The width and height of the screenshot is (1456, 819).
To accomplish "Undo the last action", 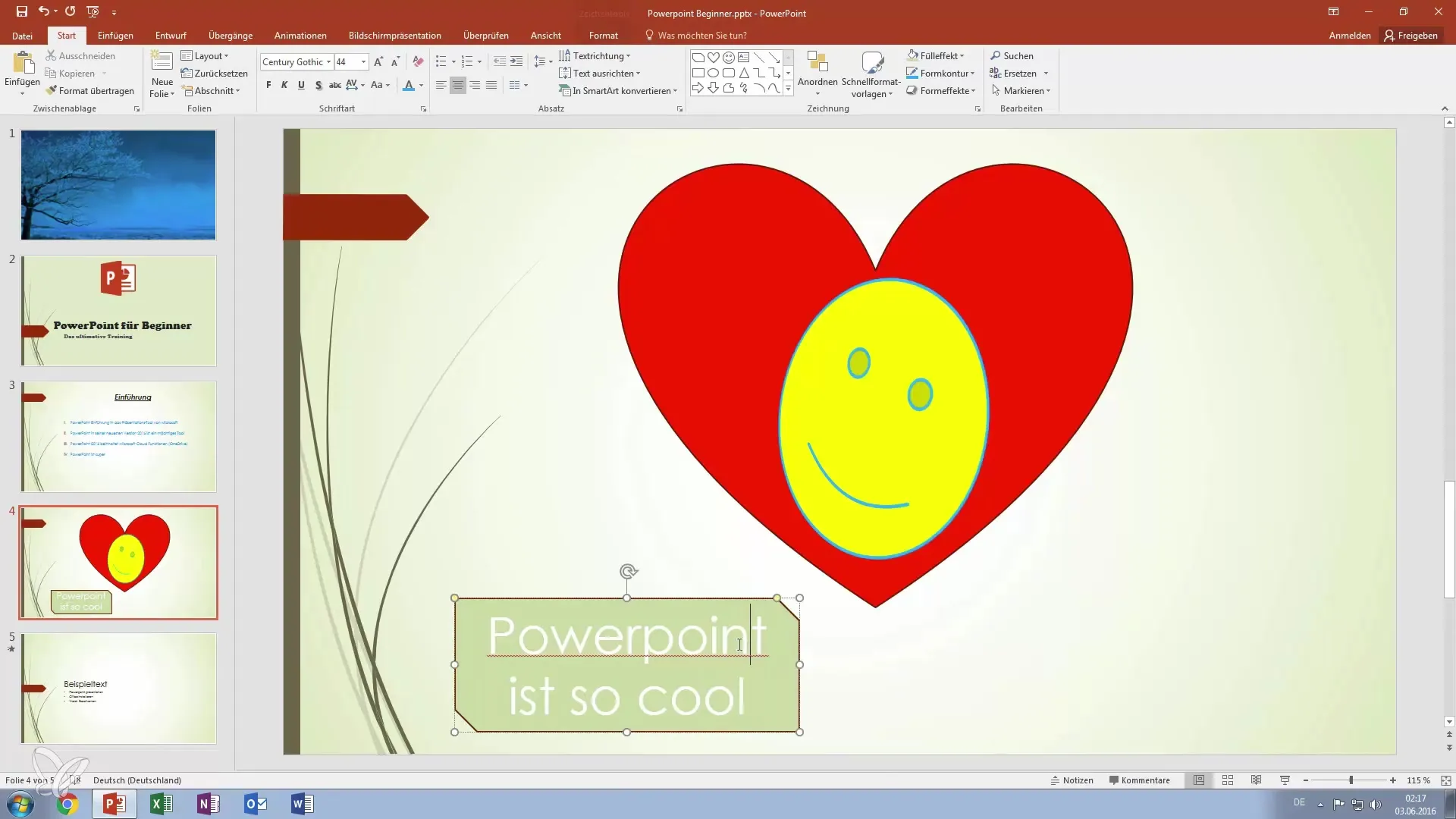I will [x=44, y=11].
